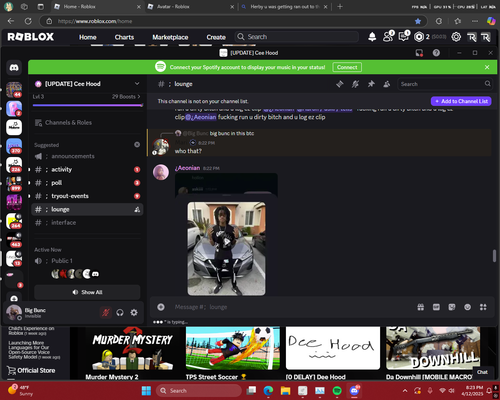Open threads icon in channel header
This screenshot has height=400, width=500.
point(340,84)
